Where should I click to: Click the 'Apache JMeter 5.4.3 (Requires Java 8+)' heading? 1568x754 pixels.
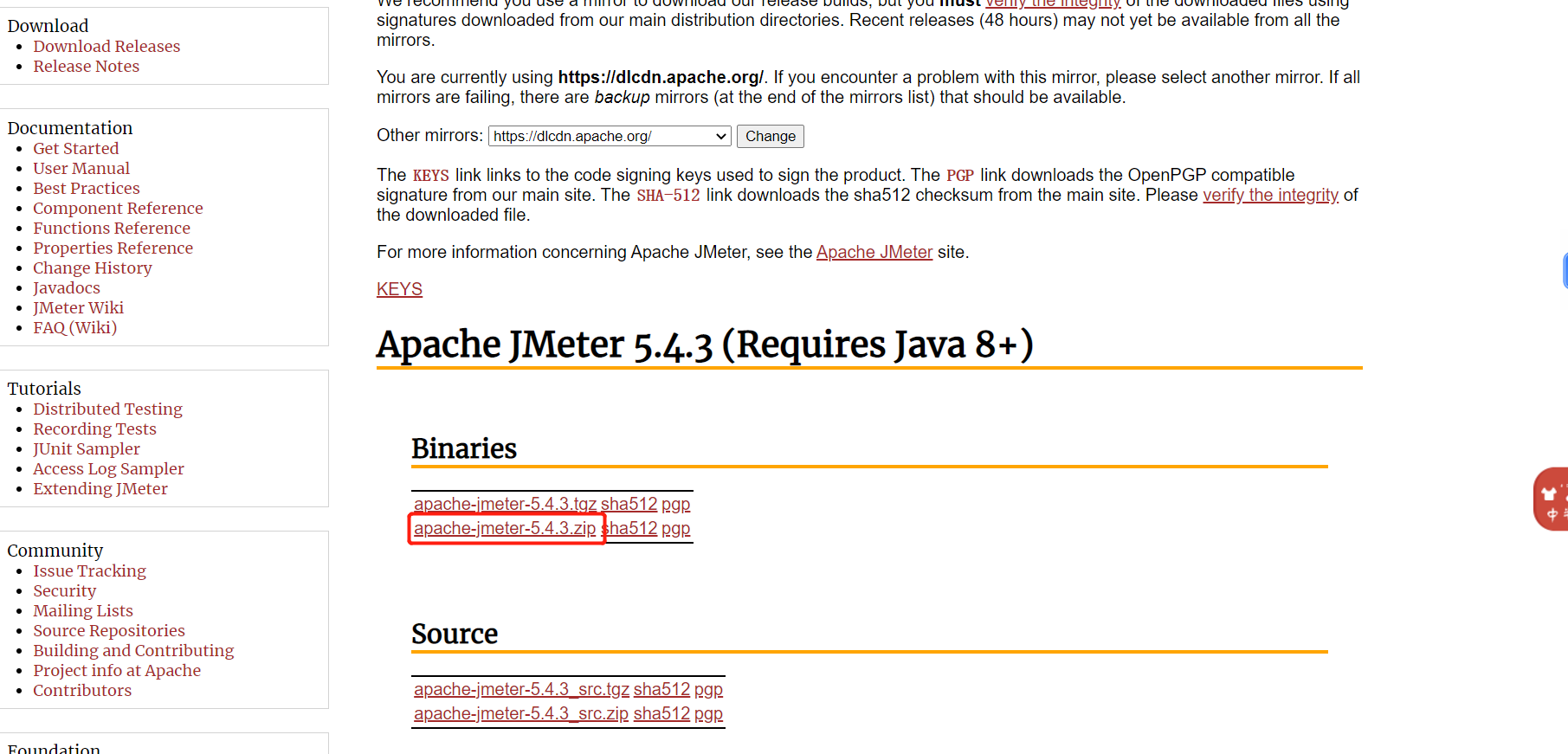705,345
